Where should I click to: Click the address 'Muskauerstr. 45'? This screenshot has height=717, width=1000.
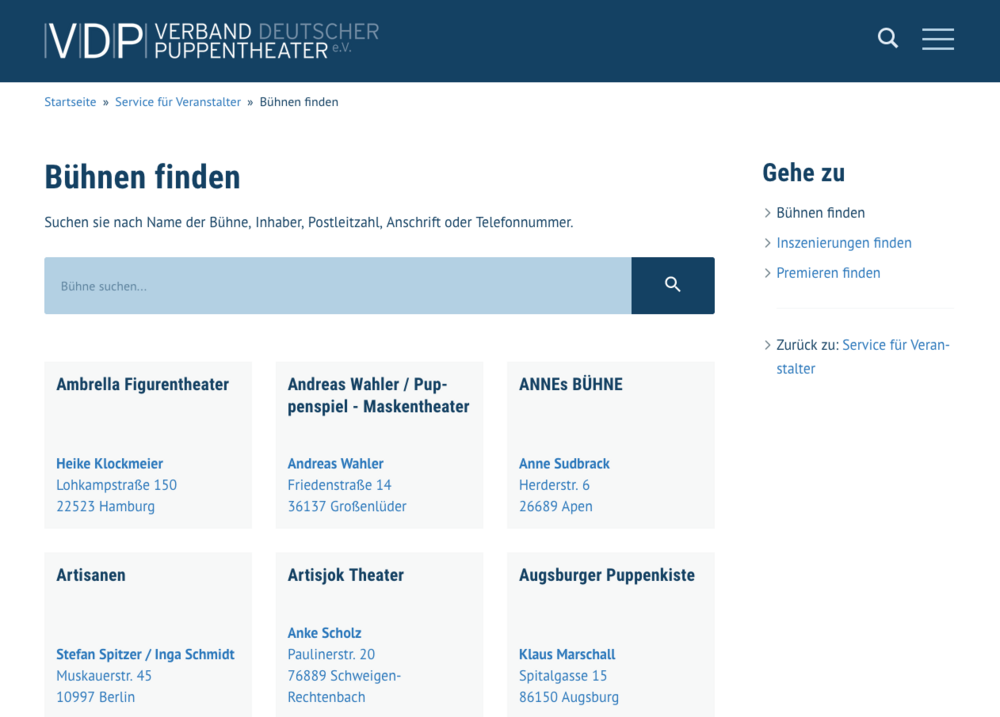click(104, 676)
